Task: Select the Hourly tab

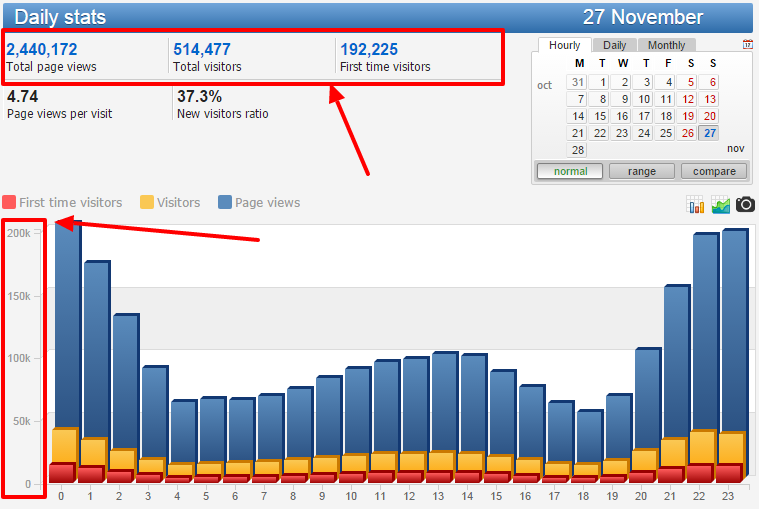Action: 564,45
